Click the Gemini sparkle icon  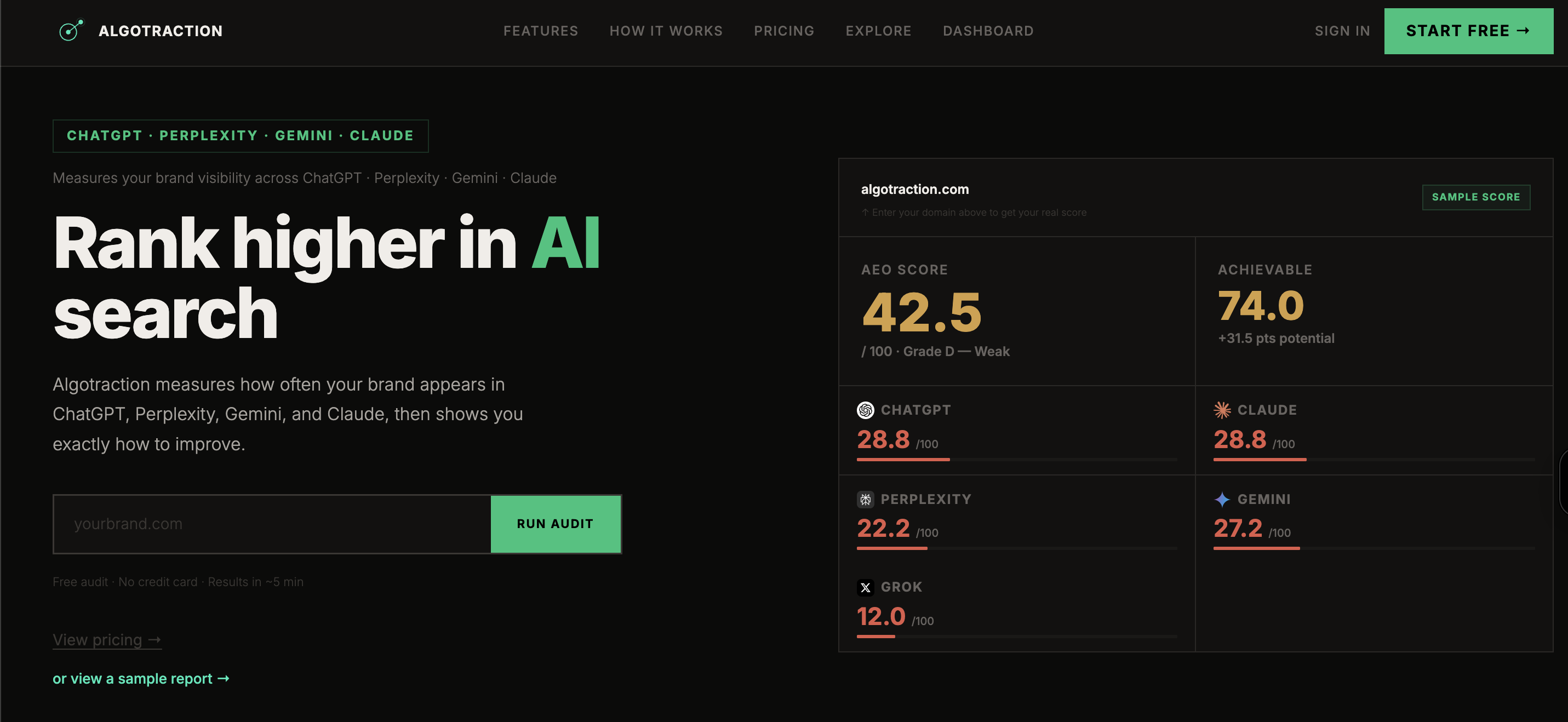click(1222, 499)
